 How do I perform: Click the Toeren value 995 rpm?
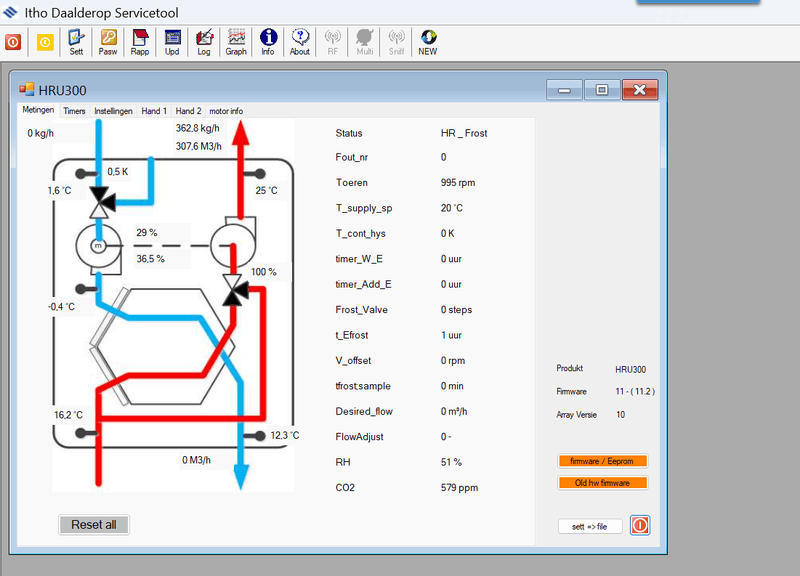[x=458, y=183]
